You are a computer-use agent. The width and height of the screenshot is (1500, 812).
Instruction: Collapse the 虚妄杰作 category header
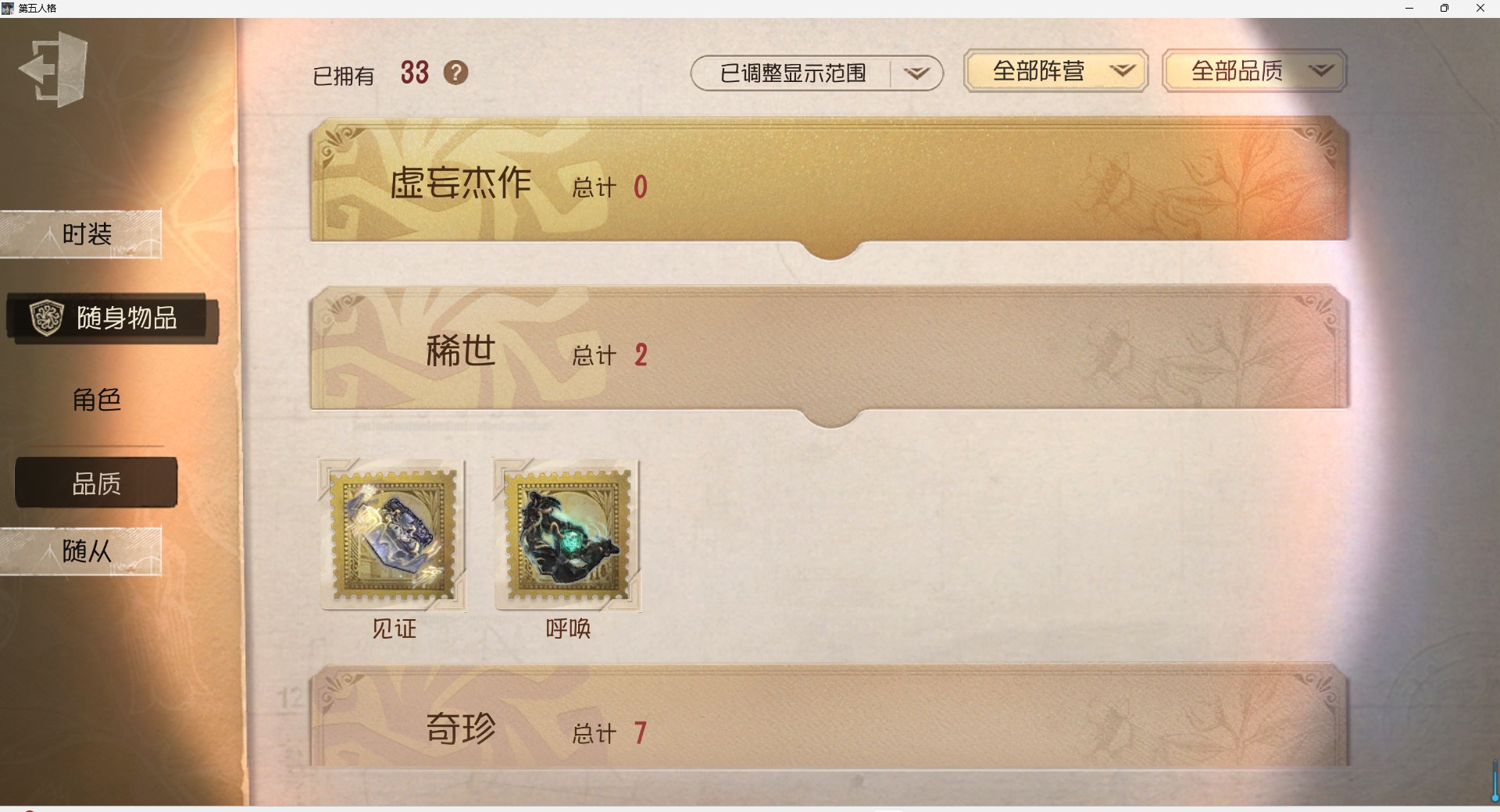click(830, 182)
